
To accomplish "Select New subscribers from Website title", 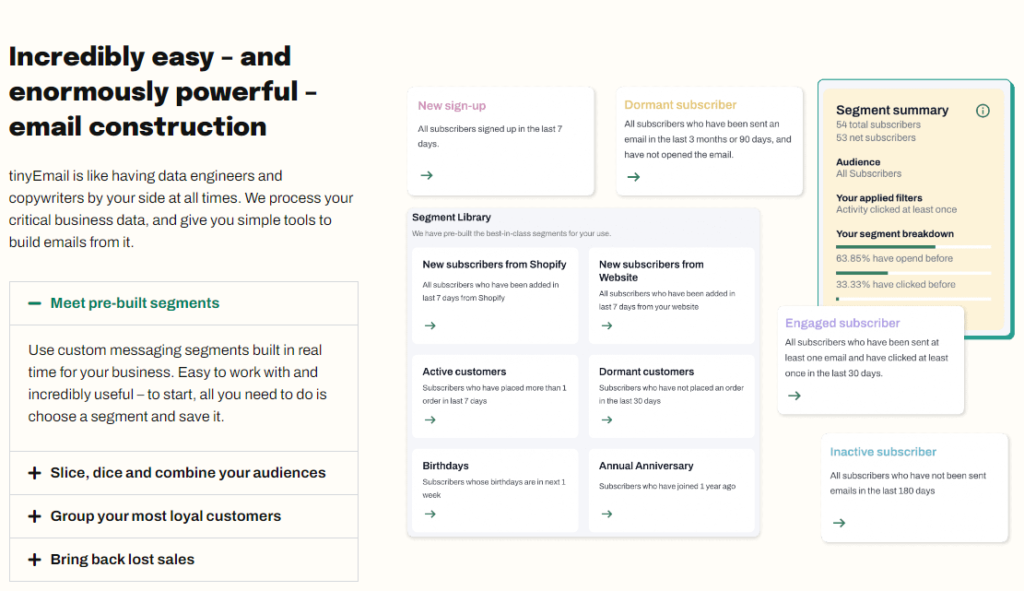I will (x=651, y=270).
